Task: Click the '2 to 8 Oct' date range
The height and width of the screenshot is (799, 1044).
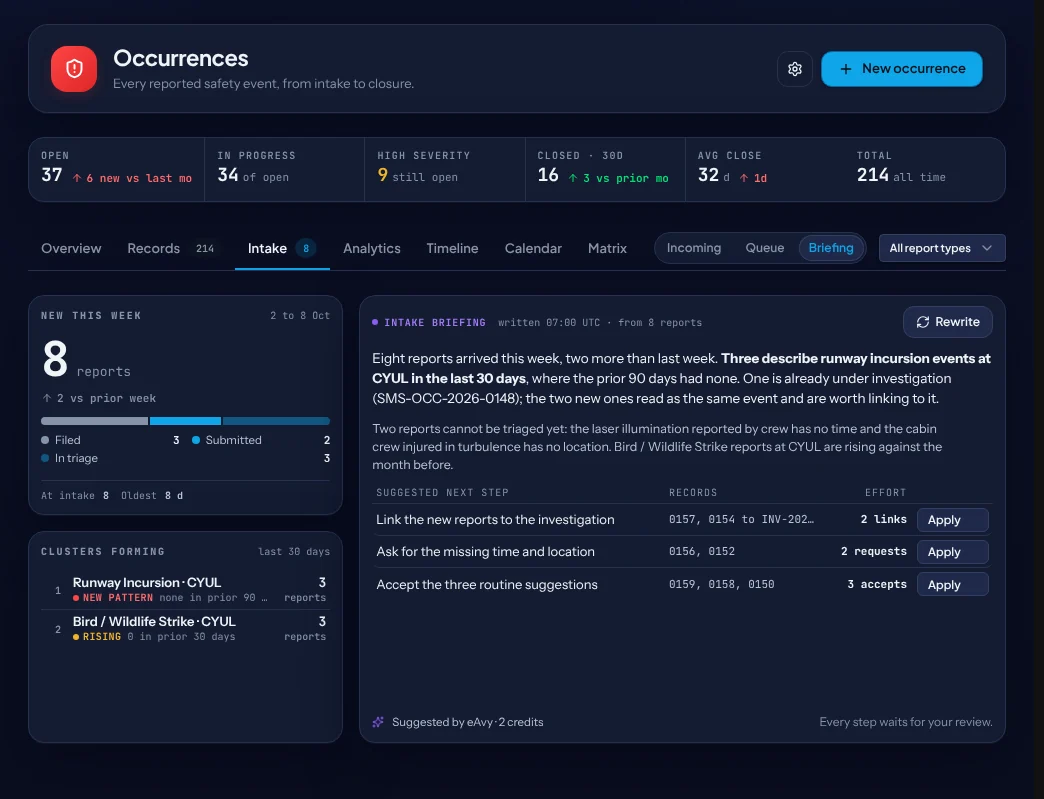Action: pos(300,316)
